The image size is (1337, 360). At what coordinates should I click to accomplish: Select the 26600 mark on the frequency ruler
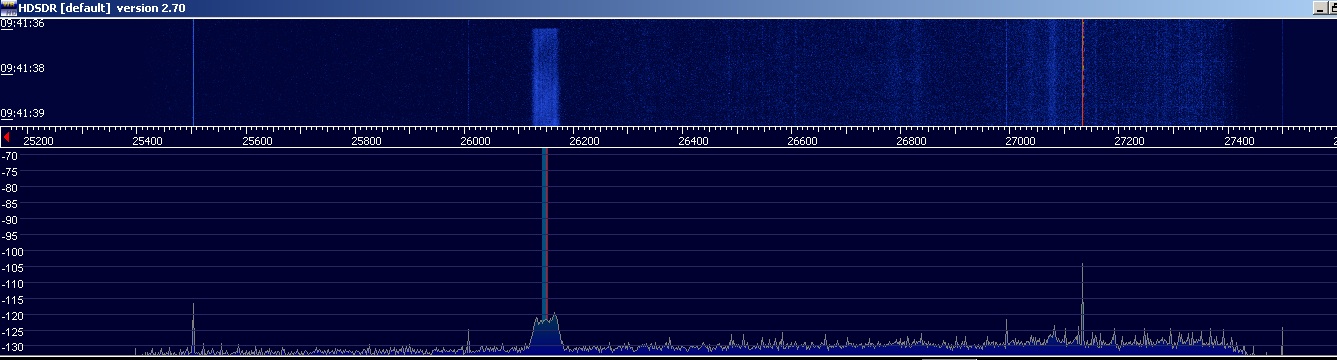tap(803, 141)
